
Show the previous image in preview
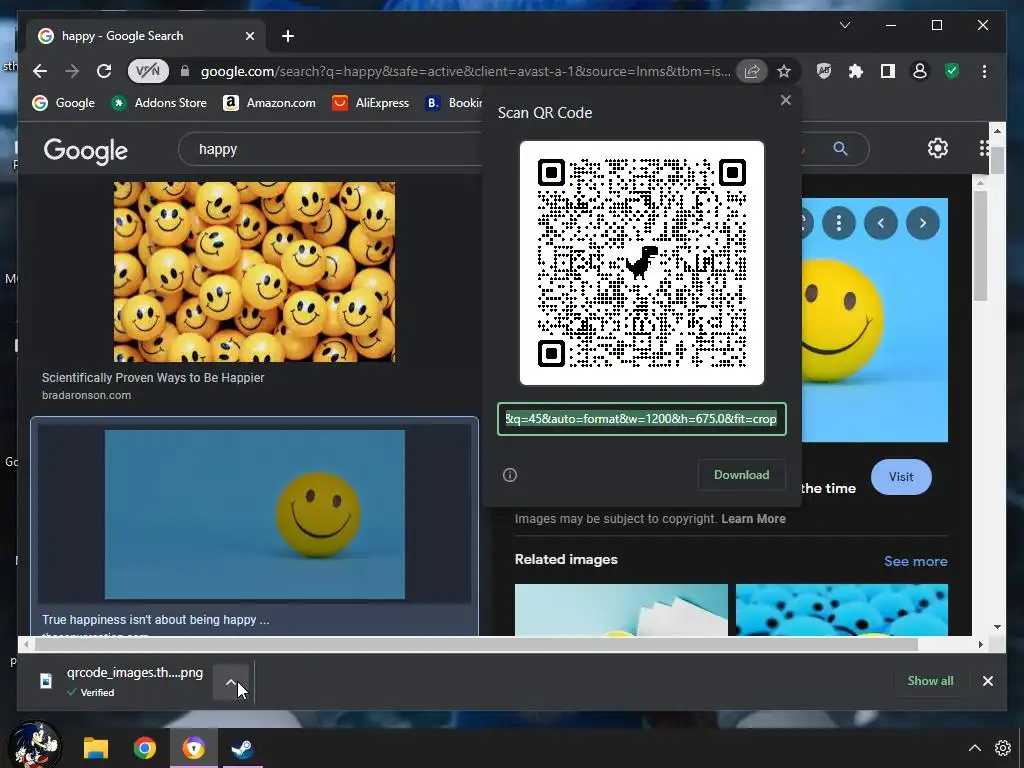[x=880, y=223]
